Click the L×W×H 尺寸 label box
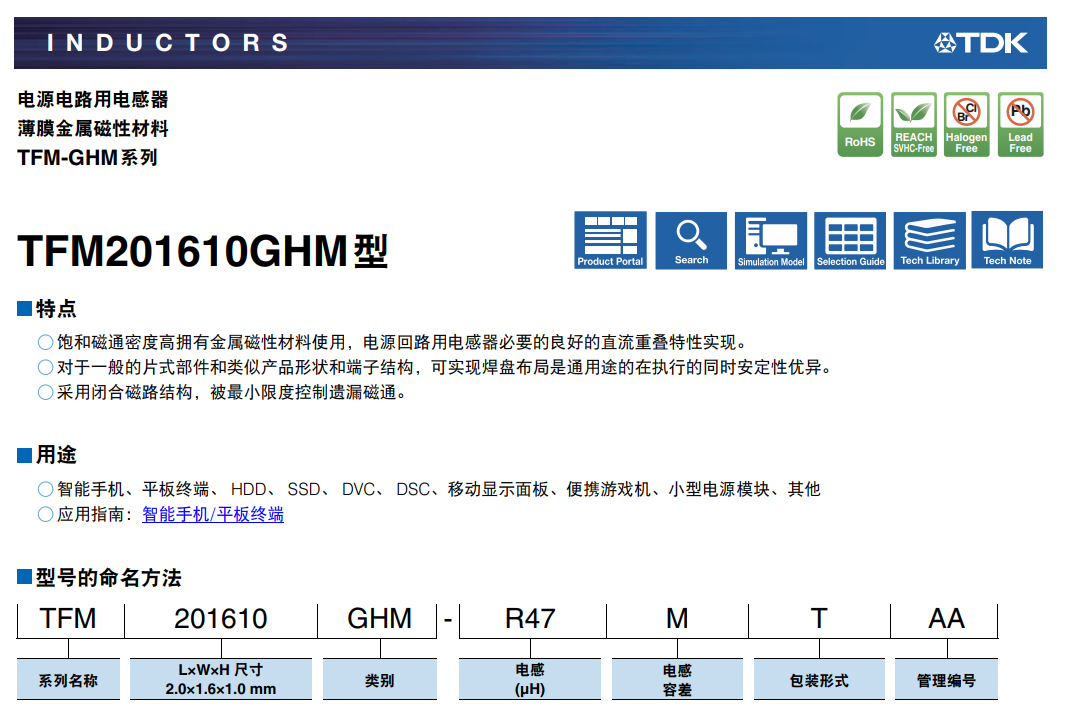Viewport: 1083px width, 710px height. (x=221, y=679)
